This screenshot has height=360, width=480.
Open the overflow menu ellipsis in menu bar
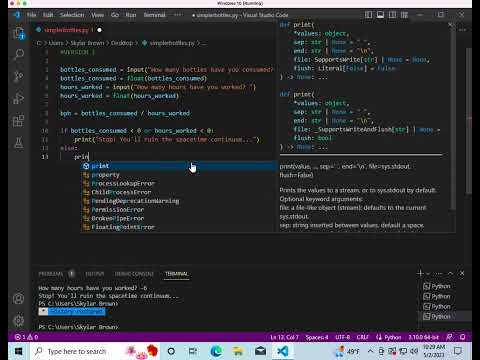point(178,15)
